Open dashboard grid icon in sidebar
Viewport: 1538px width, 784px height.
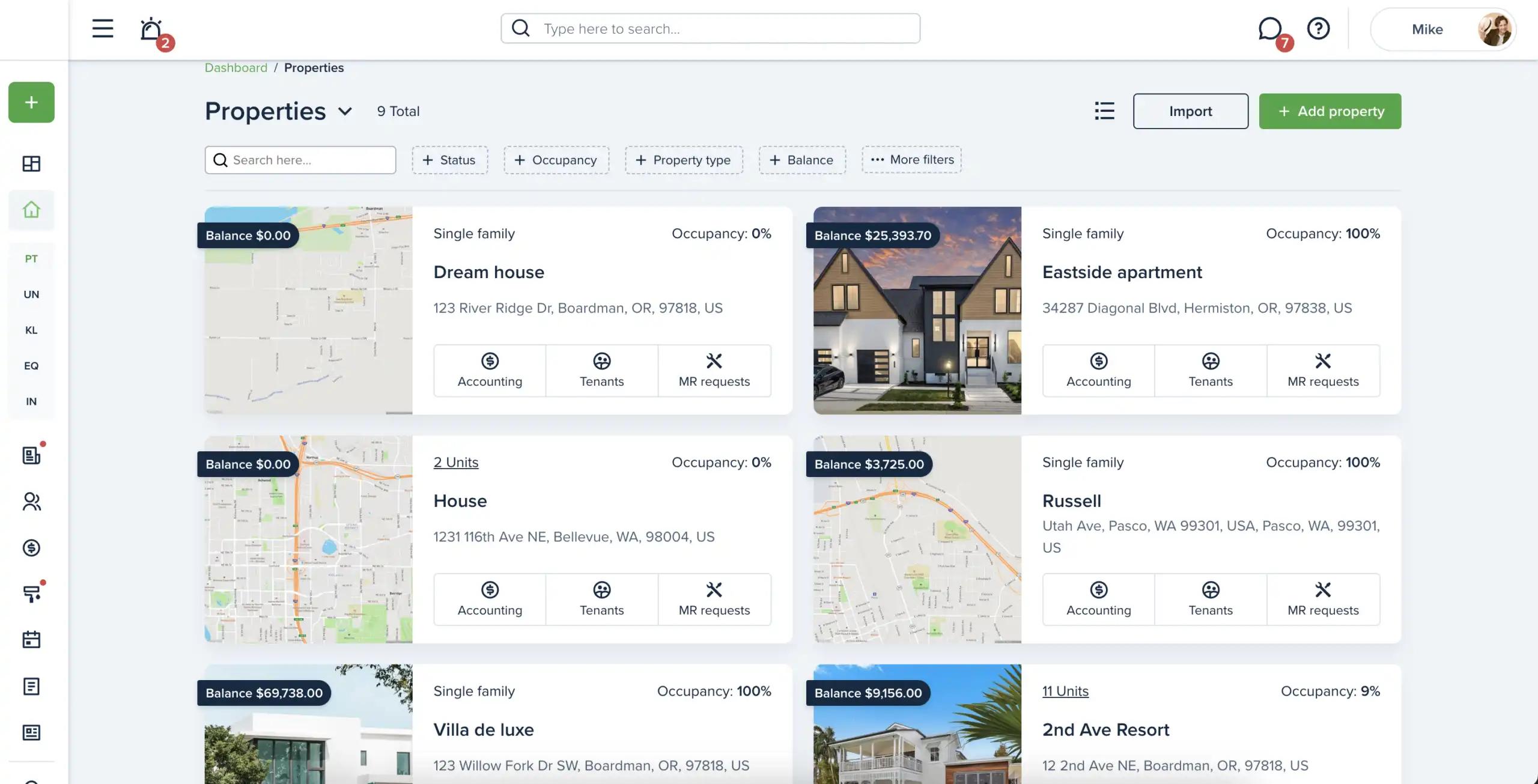tap(31, 163)
